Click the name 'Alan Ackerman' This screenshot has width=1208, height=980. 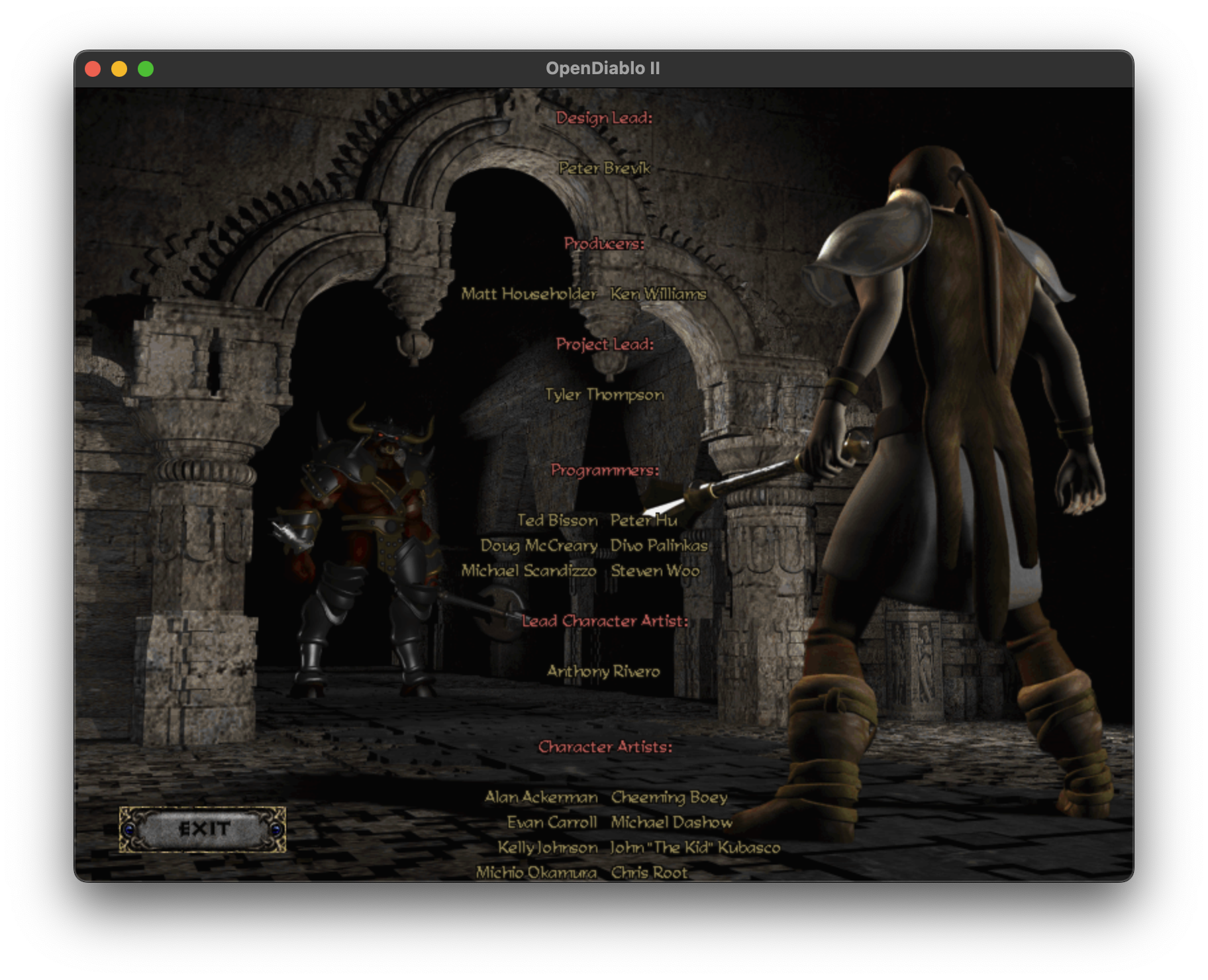(x=541, y=797)
